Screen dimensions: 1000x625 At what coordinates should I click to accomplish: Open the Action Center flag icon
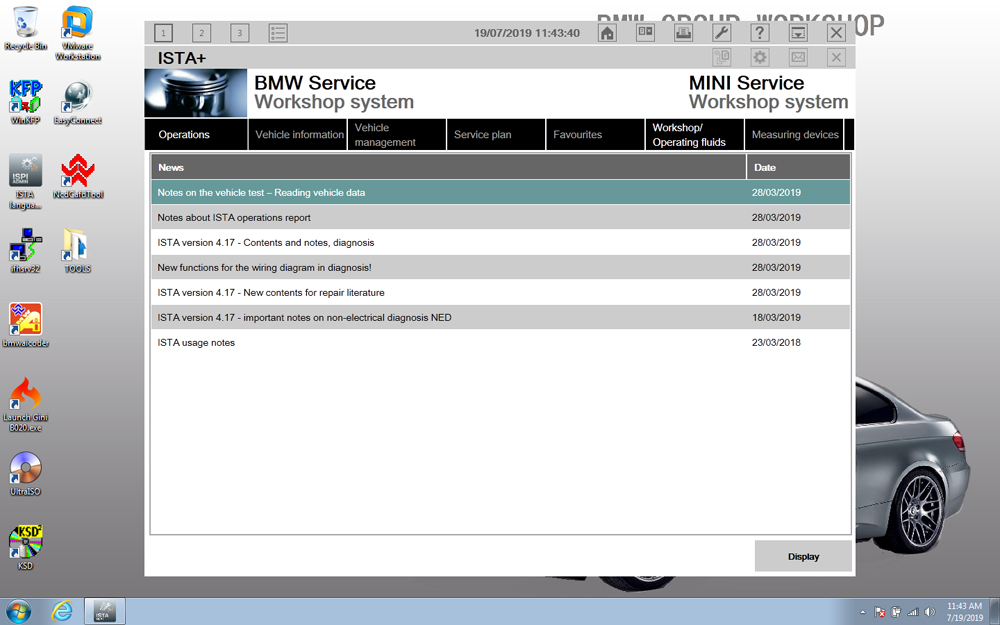coord(880,612)
